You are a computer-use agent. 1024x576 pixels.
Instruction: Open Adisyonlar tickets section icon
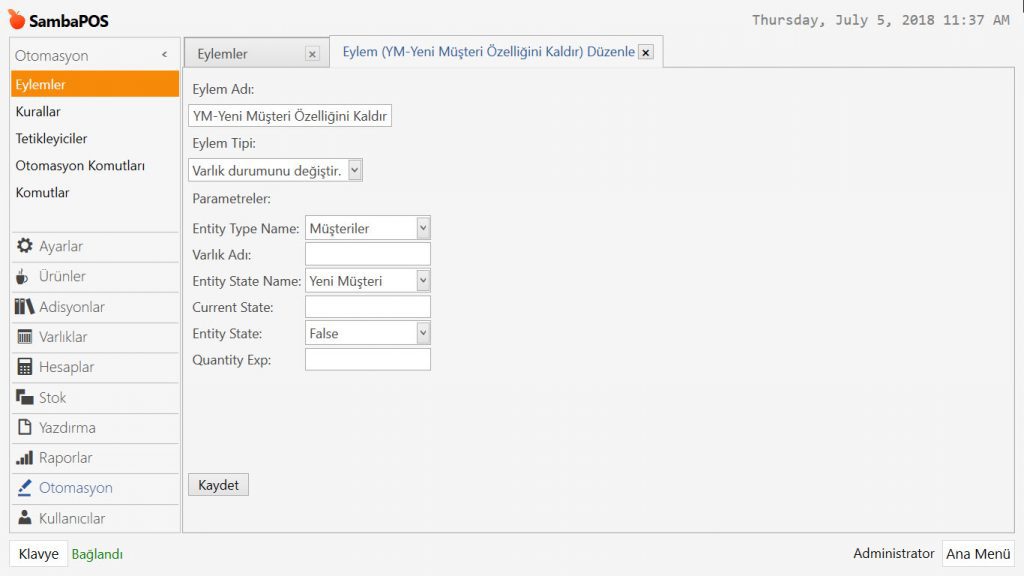coord(25,307)
